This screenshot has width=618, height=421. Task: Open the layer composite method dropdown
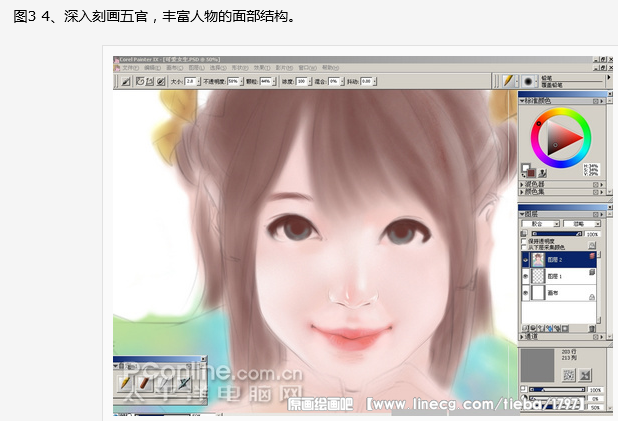coord(540,224)
